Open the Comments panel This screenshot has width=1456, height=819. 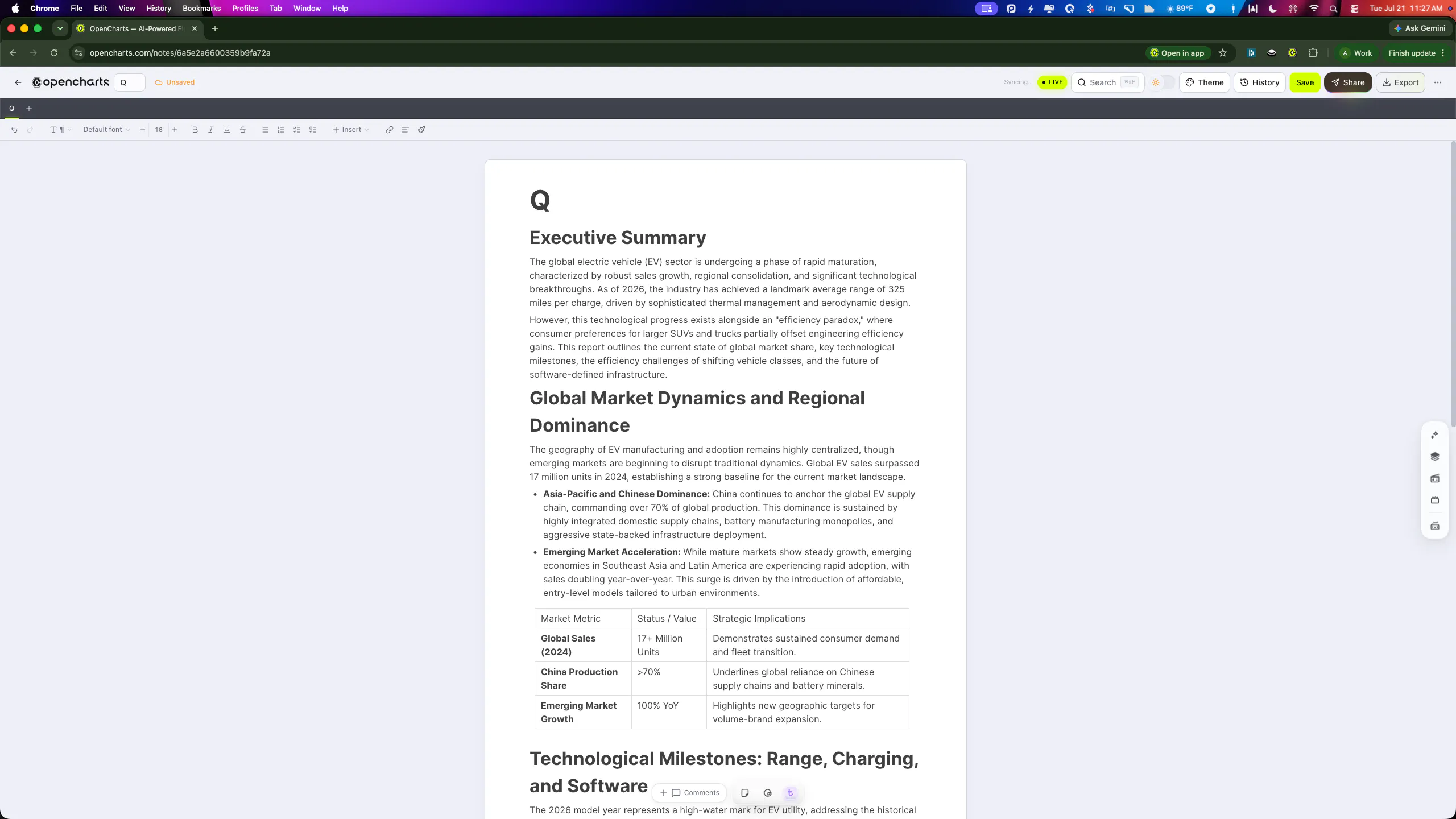(695, 793)
